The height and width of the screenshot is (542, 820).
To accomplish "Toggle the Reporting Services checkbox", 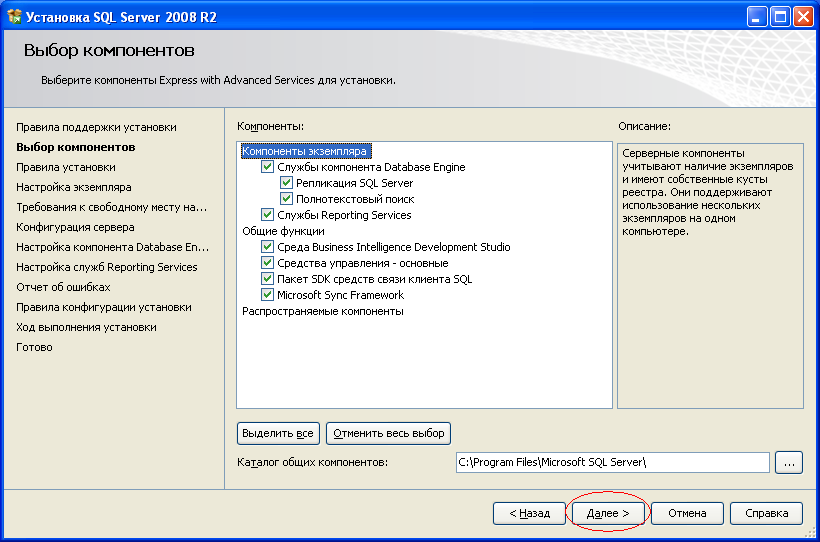I will [x=267, y=215].
